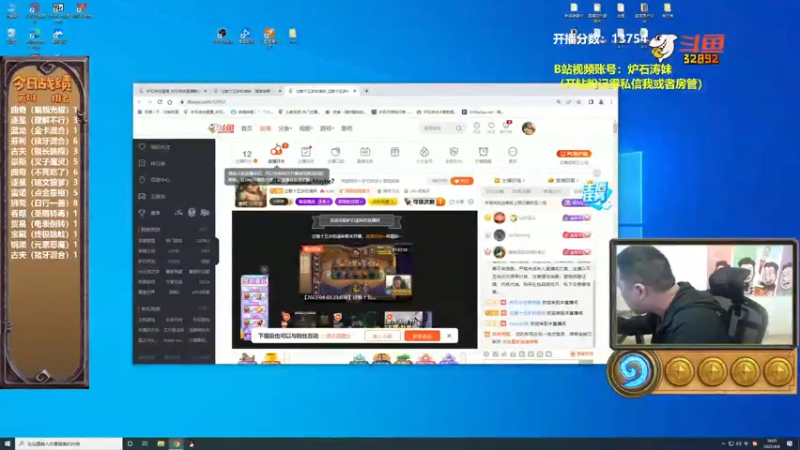800x450 pixels.
Task: Open File Explorer from the taskbar
Action: point(161,444)
